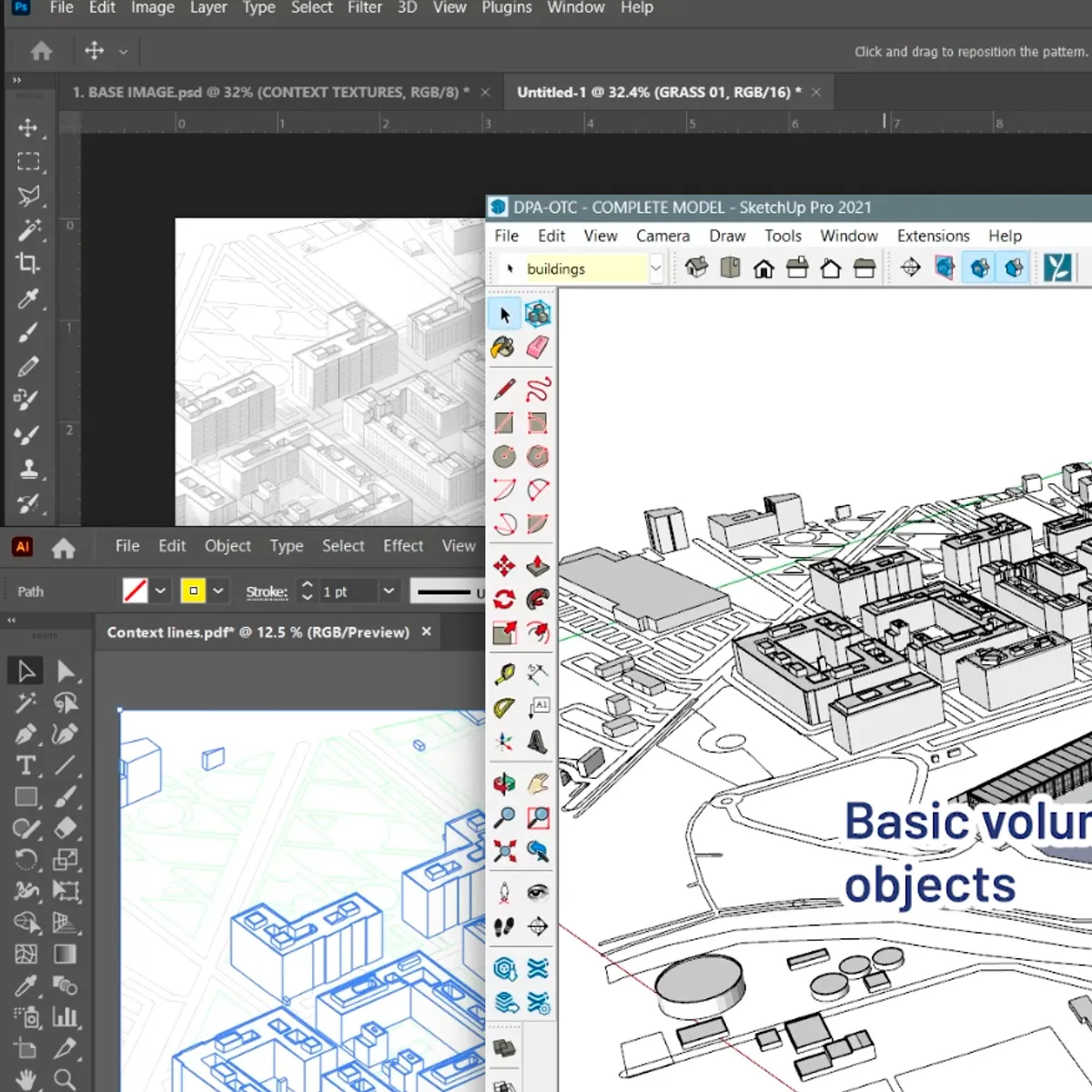Select SketchUp's Eraser tool
The image size is (1092, 1092).
click(537, 347)
